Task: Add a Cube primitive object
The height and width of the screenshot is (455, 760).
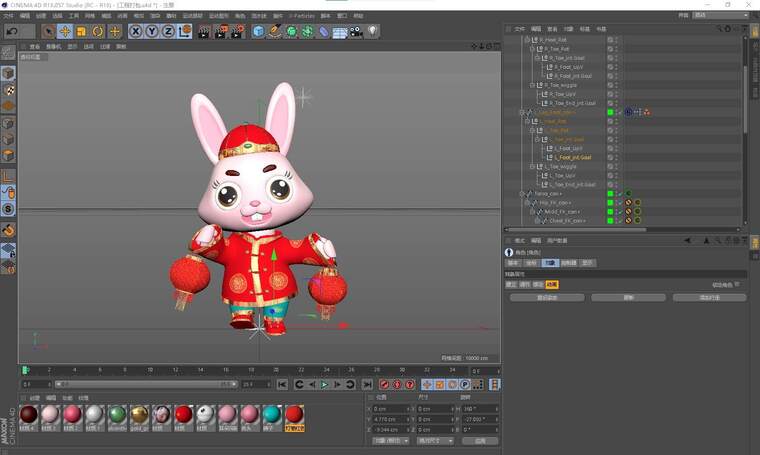Action: click(259, 31)
